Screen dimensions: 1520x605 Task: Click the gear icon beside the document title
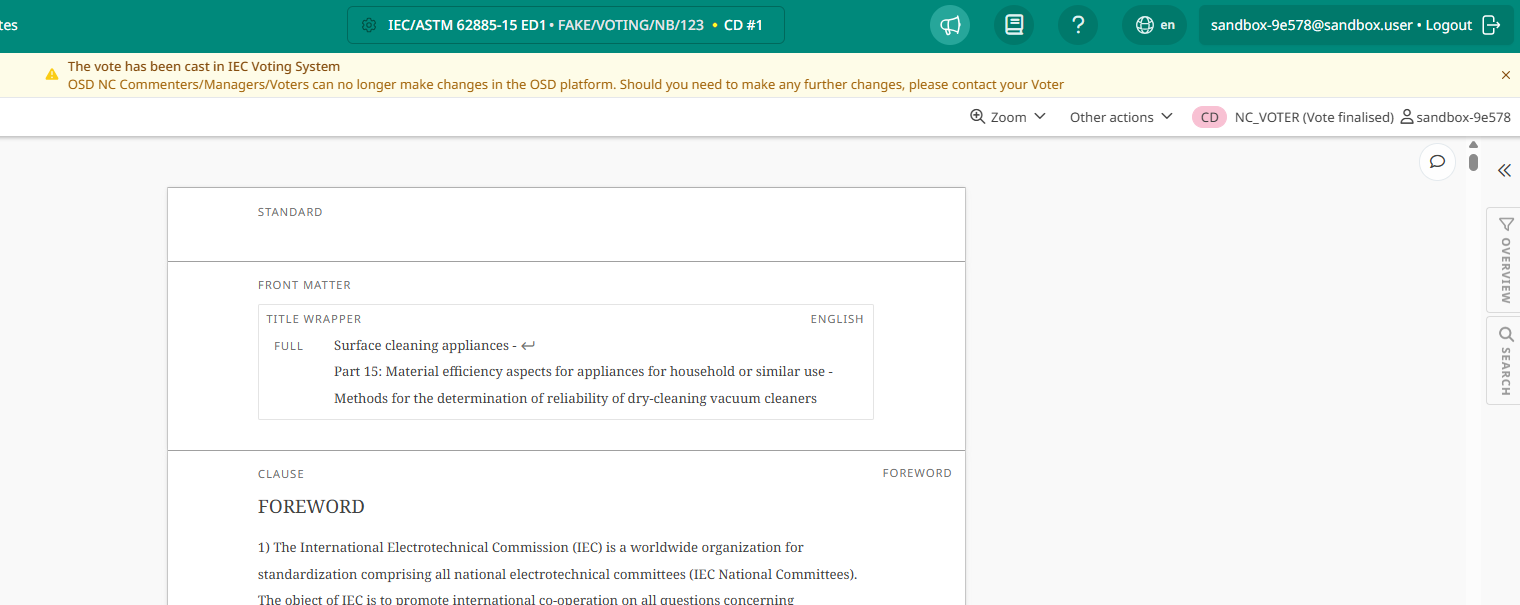[x=369, y=25]
